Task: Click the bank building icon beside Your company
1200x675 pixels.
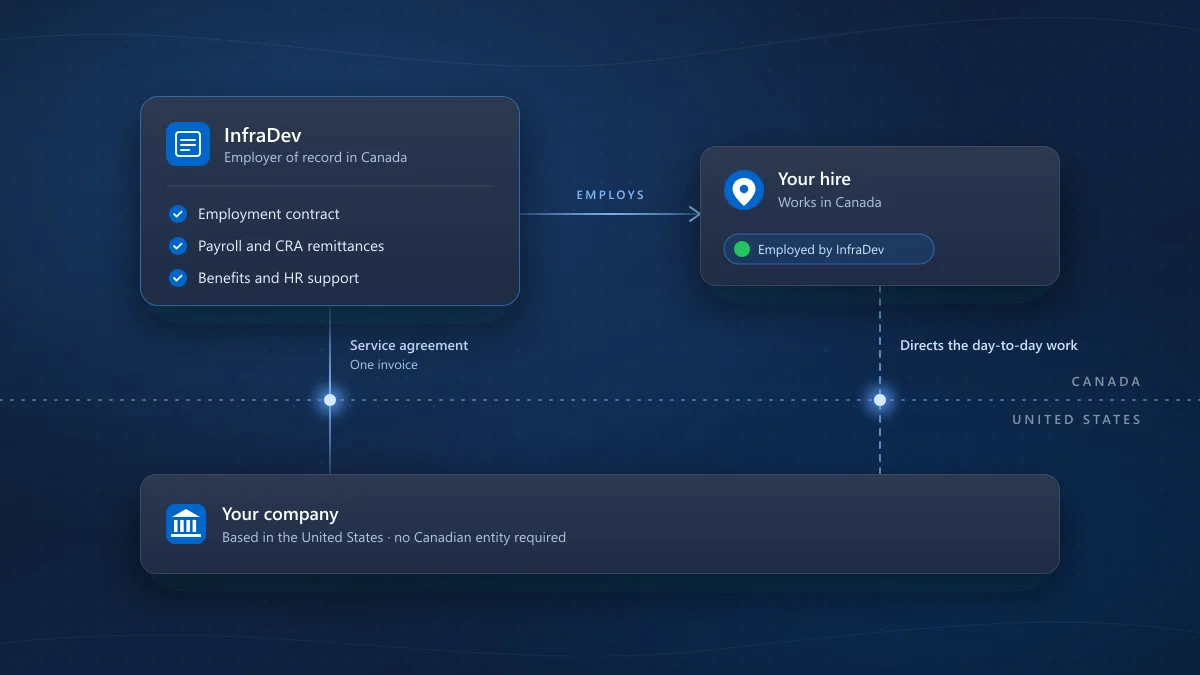Action: tap(186, 524)
